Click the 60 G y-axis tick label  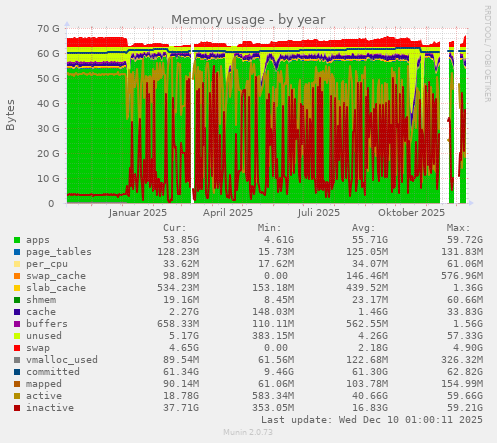[x=48, y=54]
